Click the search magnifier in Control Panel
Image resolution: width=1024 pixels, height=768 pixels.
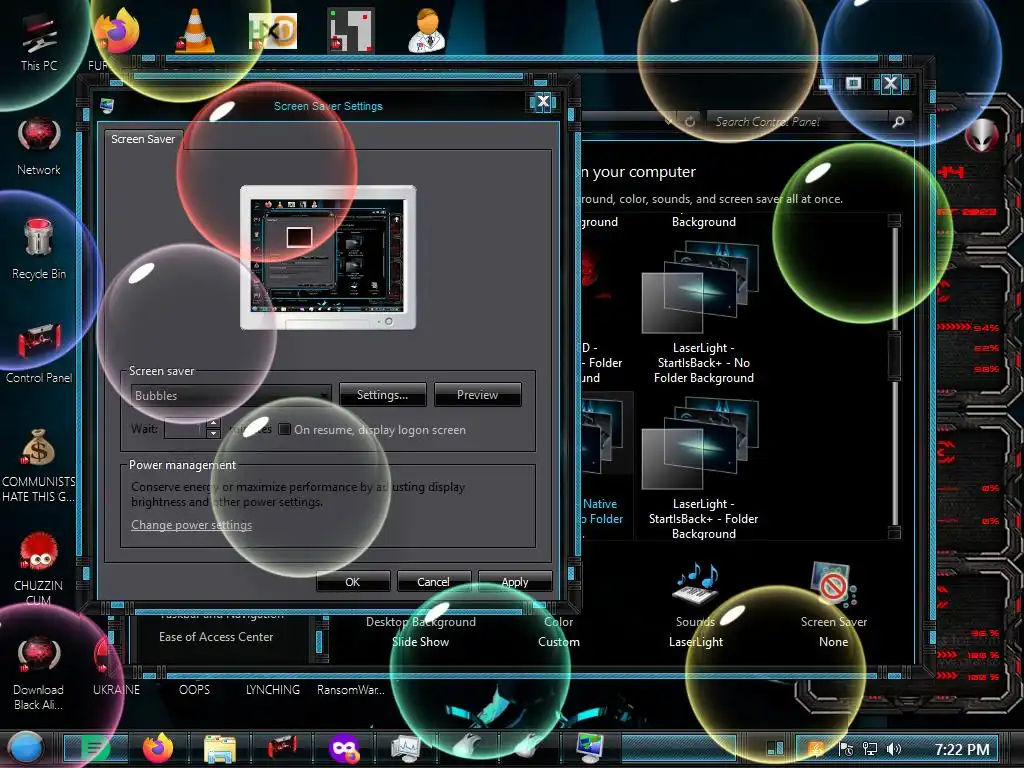click(x=899, y=121)
